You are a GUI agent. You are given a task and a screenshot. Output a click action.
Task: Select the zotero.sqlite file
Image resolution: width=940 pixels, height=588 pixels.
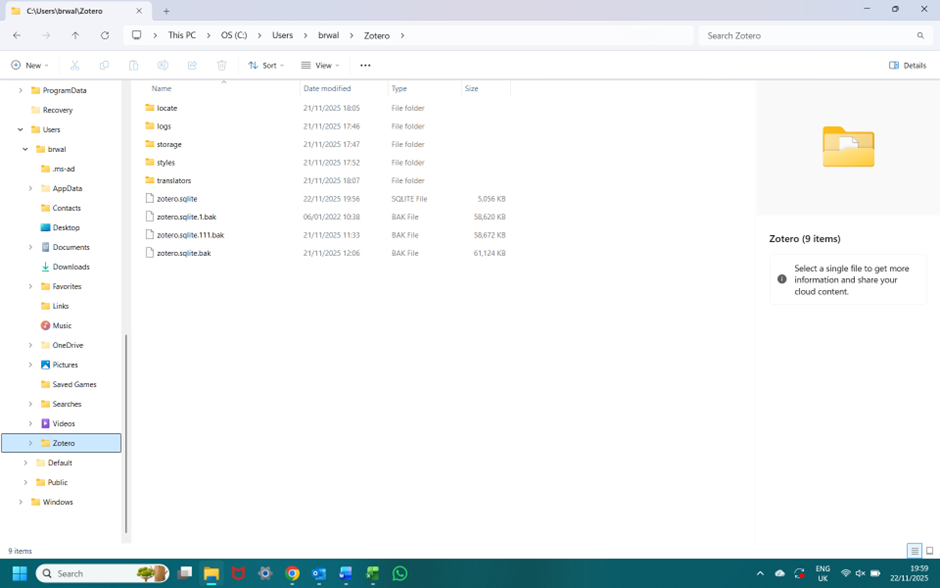177,198
